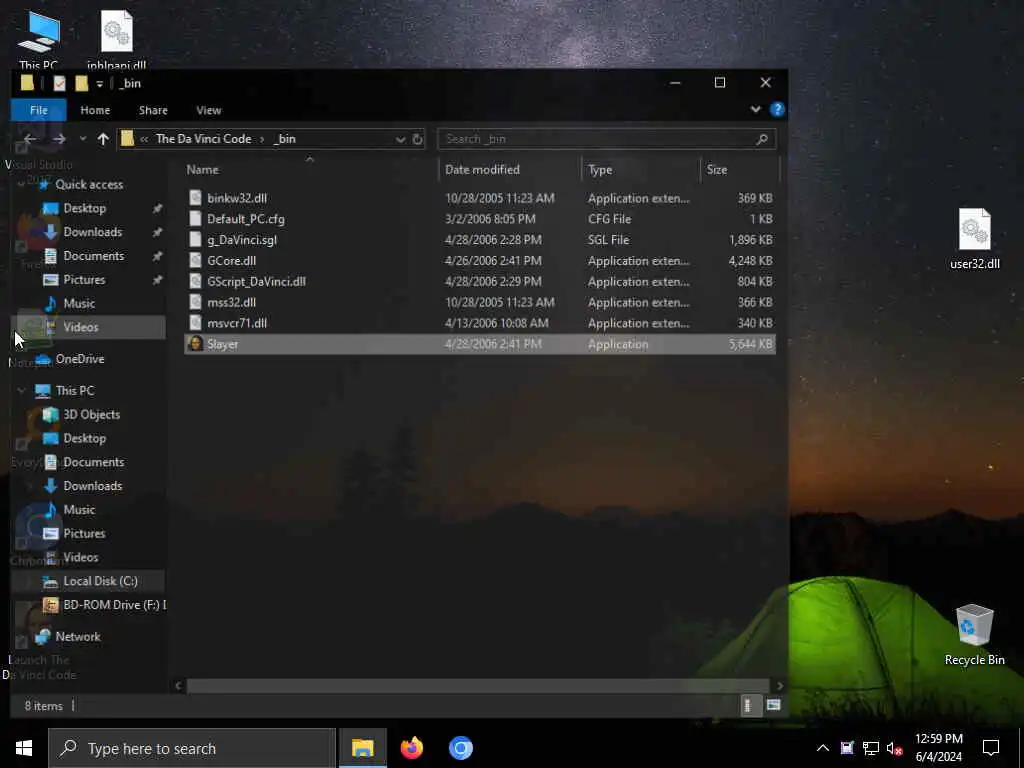The height and width of the screenshot is (768, 1024).
Task: Click New folder quick access toolbar icon
Action: (81, 84)
